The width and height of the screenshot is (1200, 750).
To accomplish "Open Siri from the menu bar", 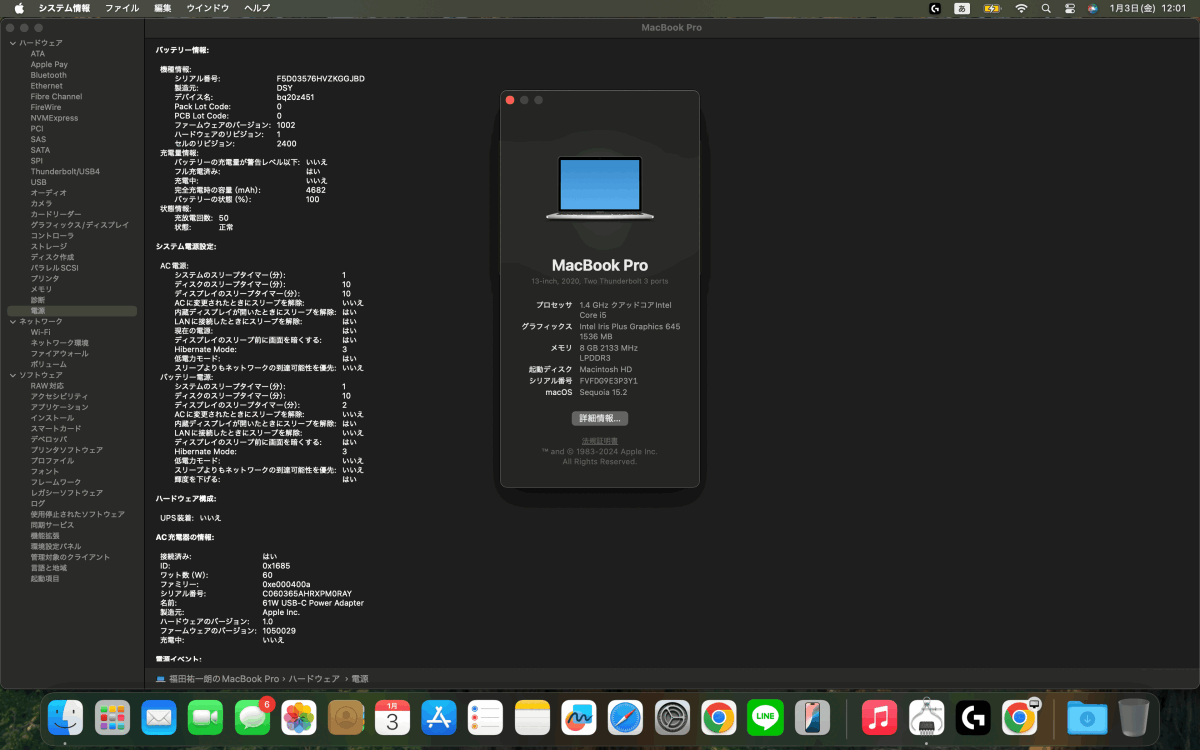I will 1093,8.
